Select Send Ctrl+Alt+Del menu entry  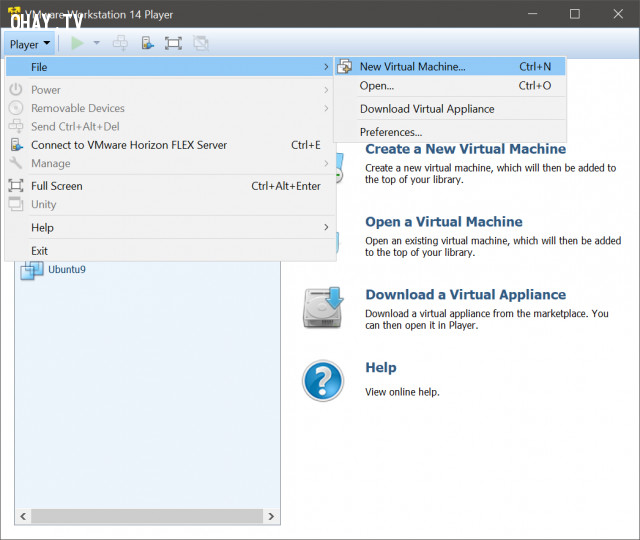[169, 127]
